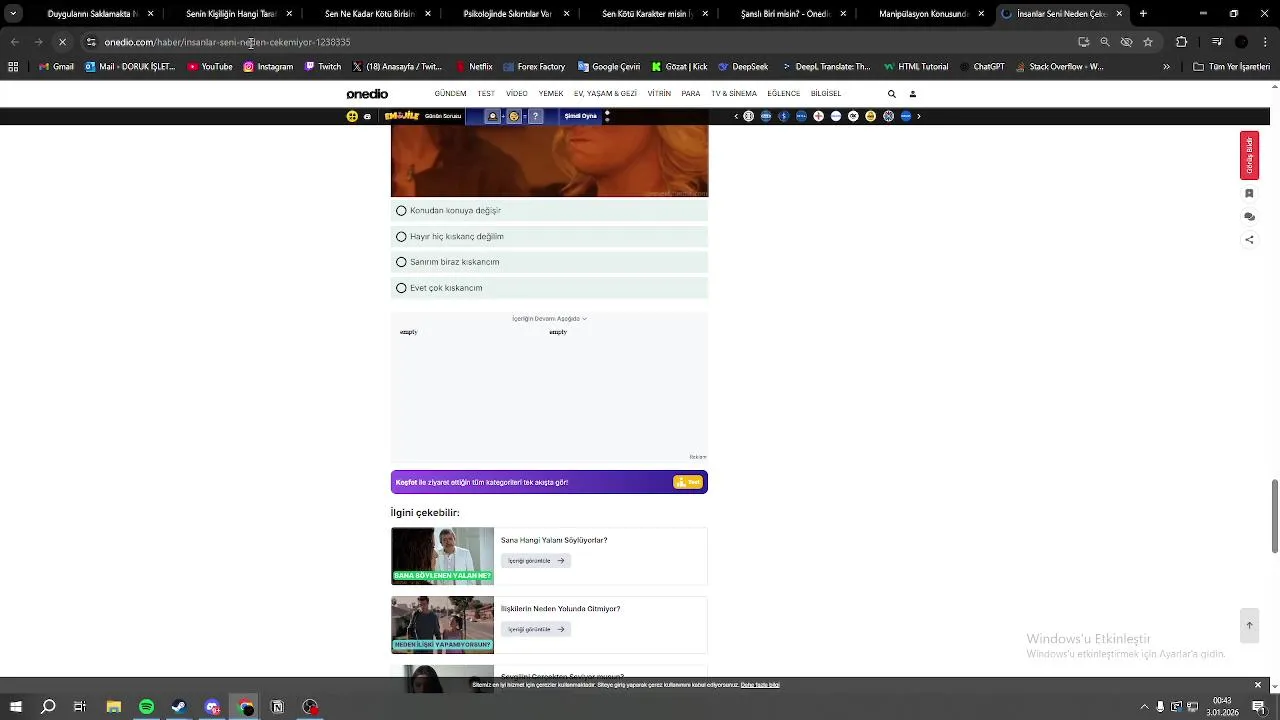Viewport: 1280px width, 720px height.
Task: Select 'Konudan konuya değişir' option
Action: pyautogui.click(x=549, y=211)
